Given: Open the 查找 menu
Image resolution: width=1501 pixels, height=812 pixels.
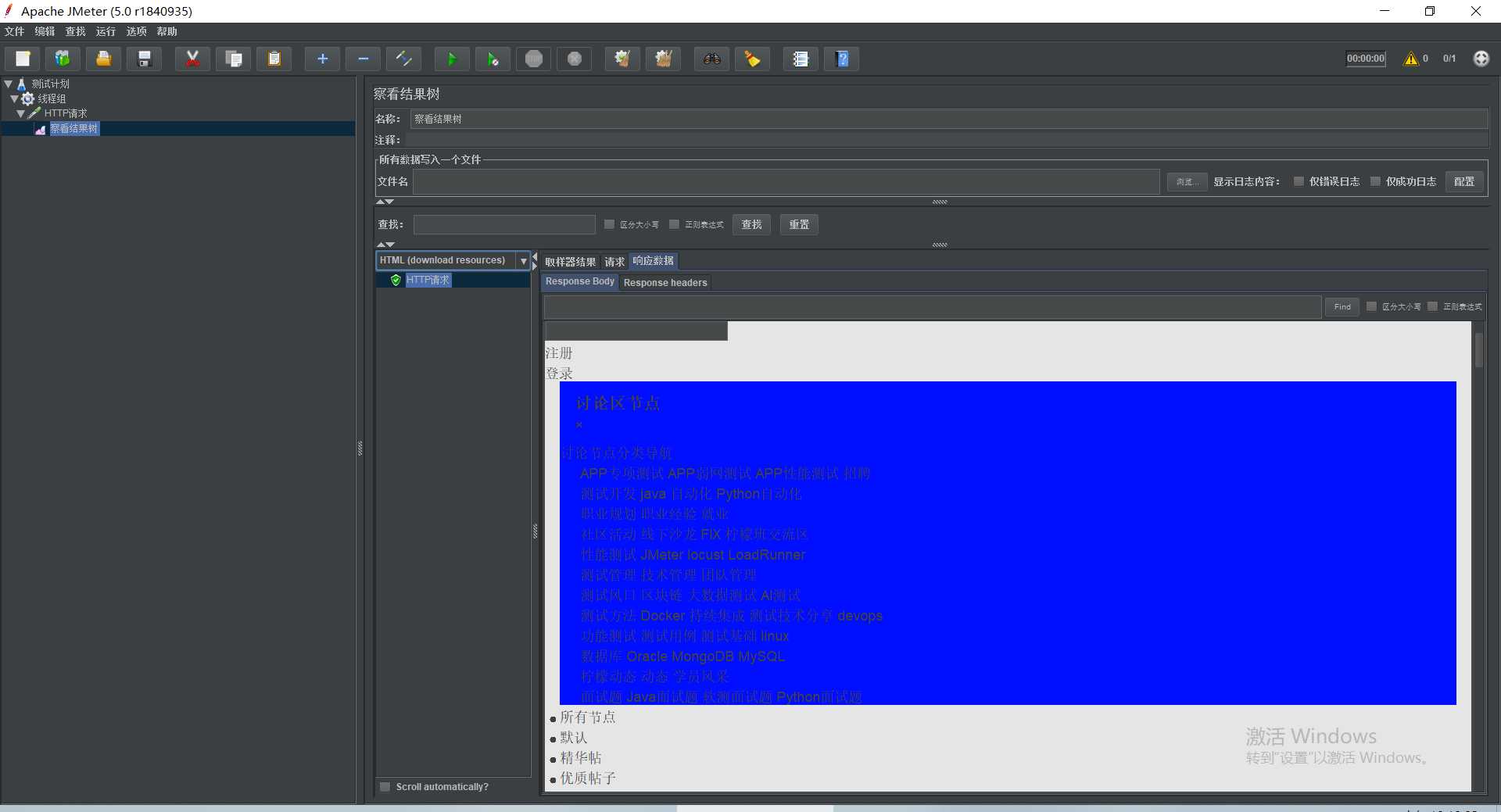Looking at the screenshot, I should coord(76,31).
